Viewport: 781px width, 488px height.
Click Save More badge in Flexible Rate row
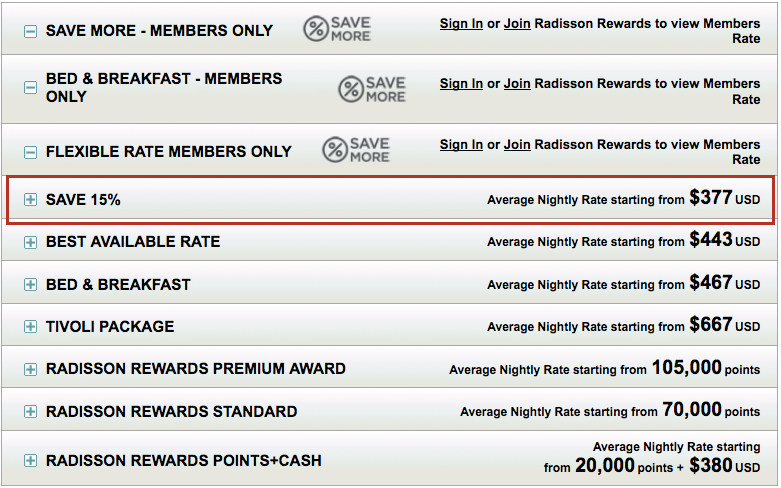pyautogui.click(x=356, y=150)
